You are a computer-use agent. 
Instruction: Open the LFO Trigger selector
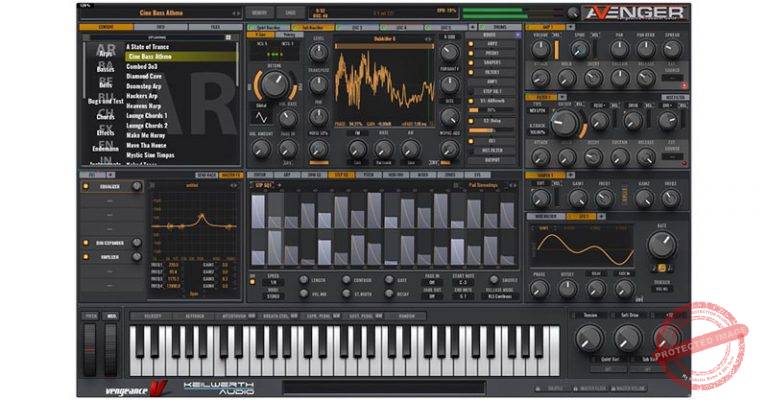click(662, 289)
